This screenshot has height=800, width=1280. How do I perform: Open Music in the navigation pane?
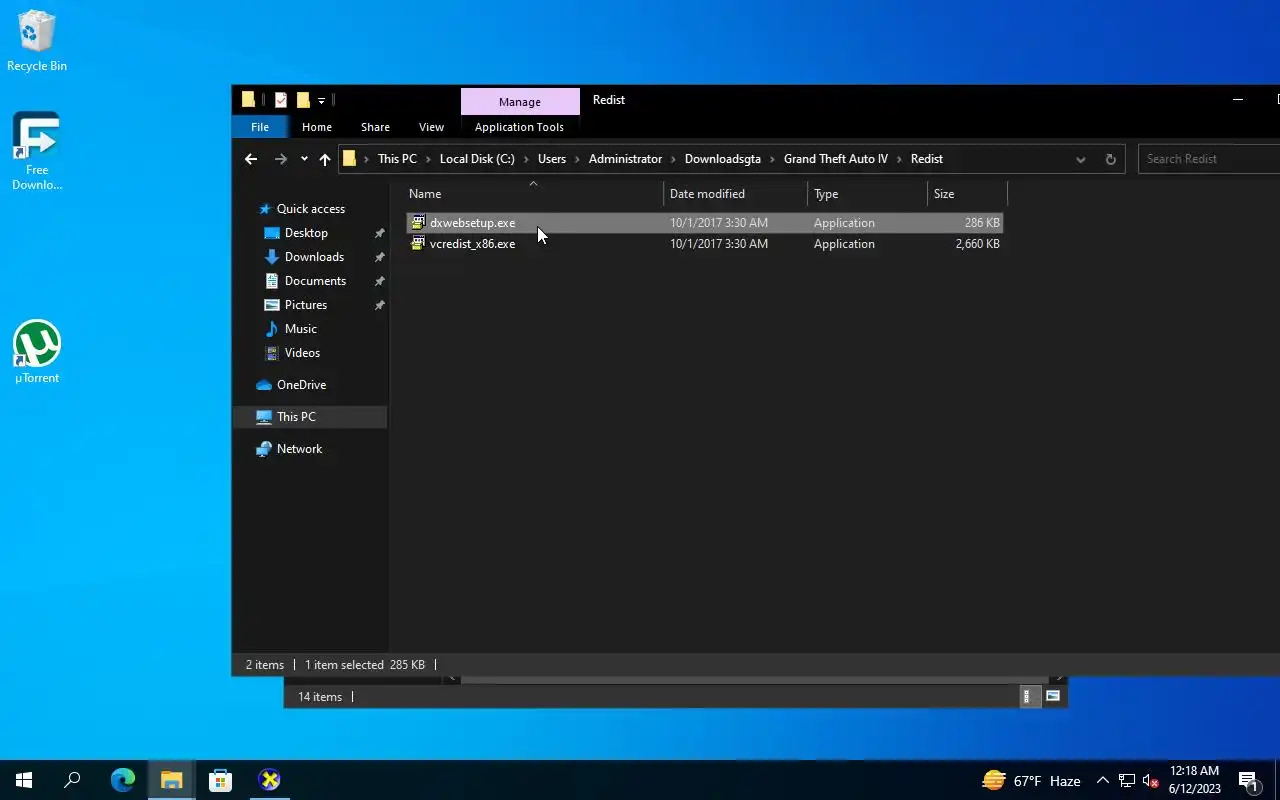pos(300,329)
